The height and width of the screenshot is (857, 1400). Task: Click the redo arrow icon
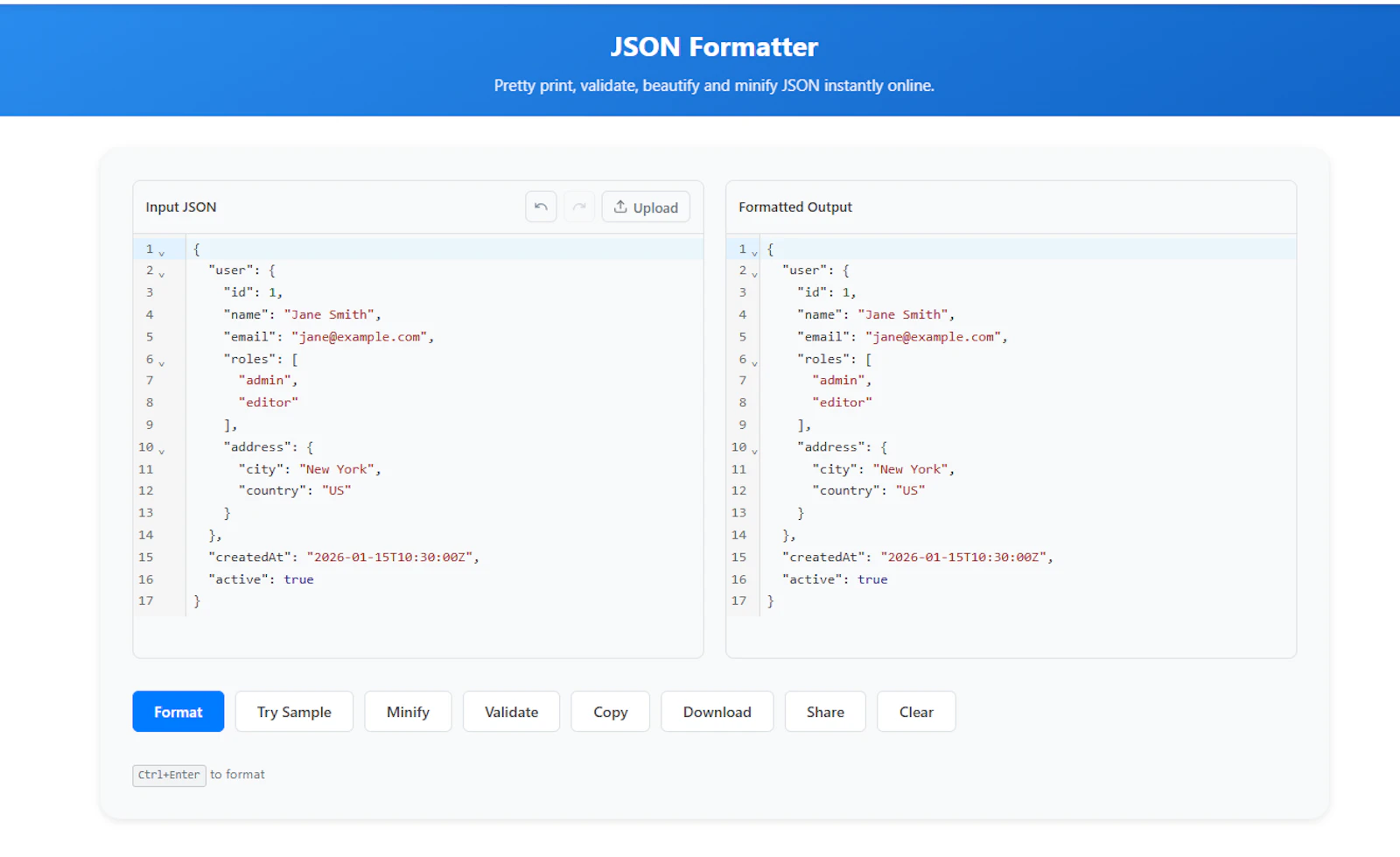(x=579, y=207)
